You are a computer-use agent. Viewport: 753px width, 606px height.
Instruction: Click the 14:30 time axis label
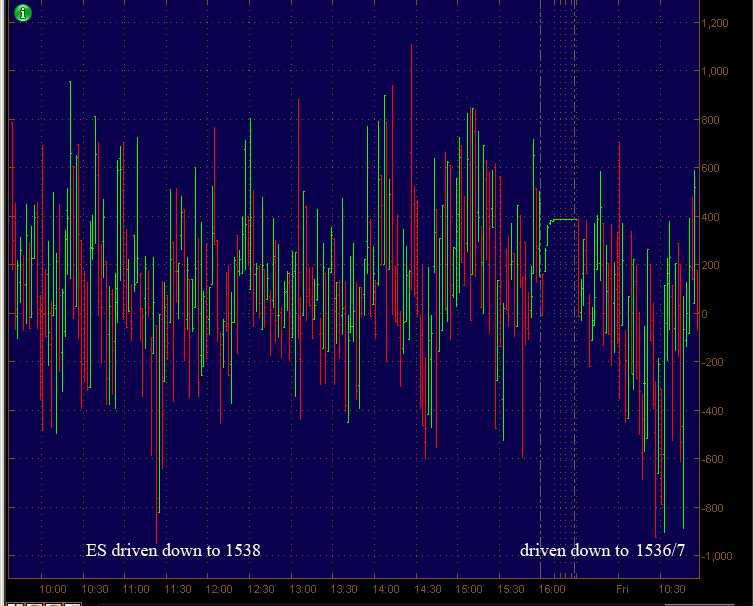427,589
